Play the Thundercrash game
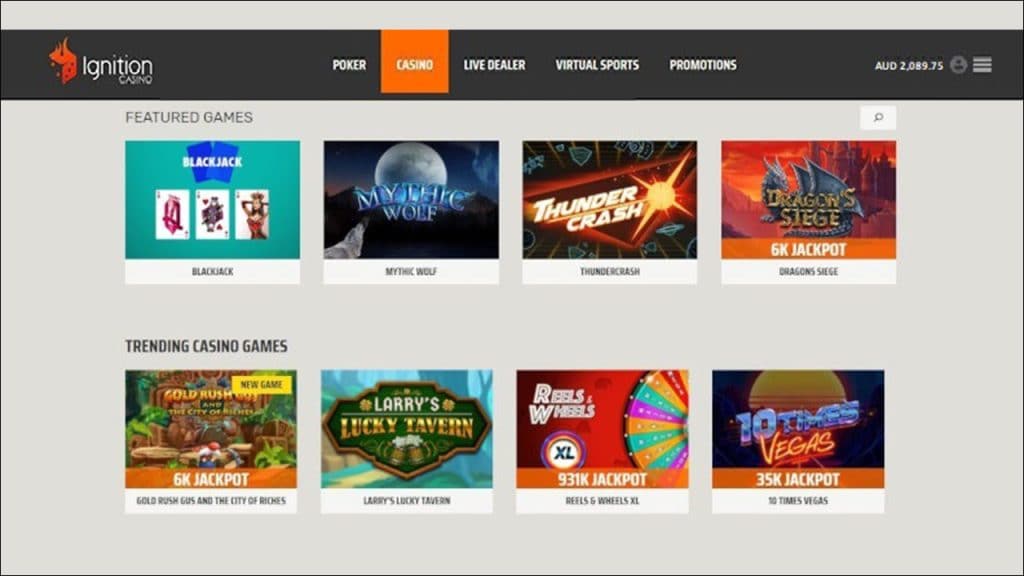This screenshot has height=576, width=1024. 609,200
